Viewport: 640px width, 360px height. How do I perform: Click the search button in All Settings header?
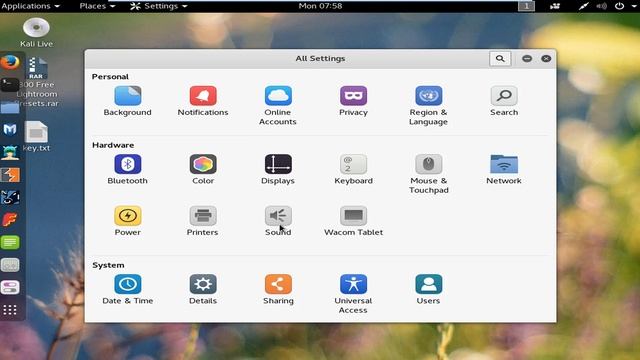coord(500,59)
